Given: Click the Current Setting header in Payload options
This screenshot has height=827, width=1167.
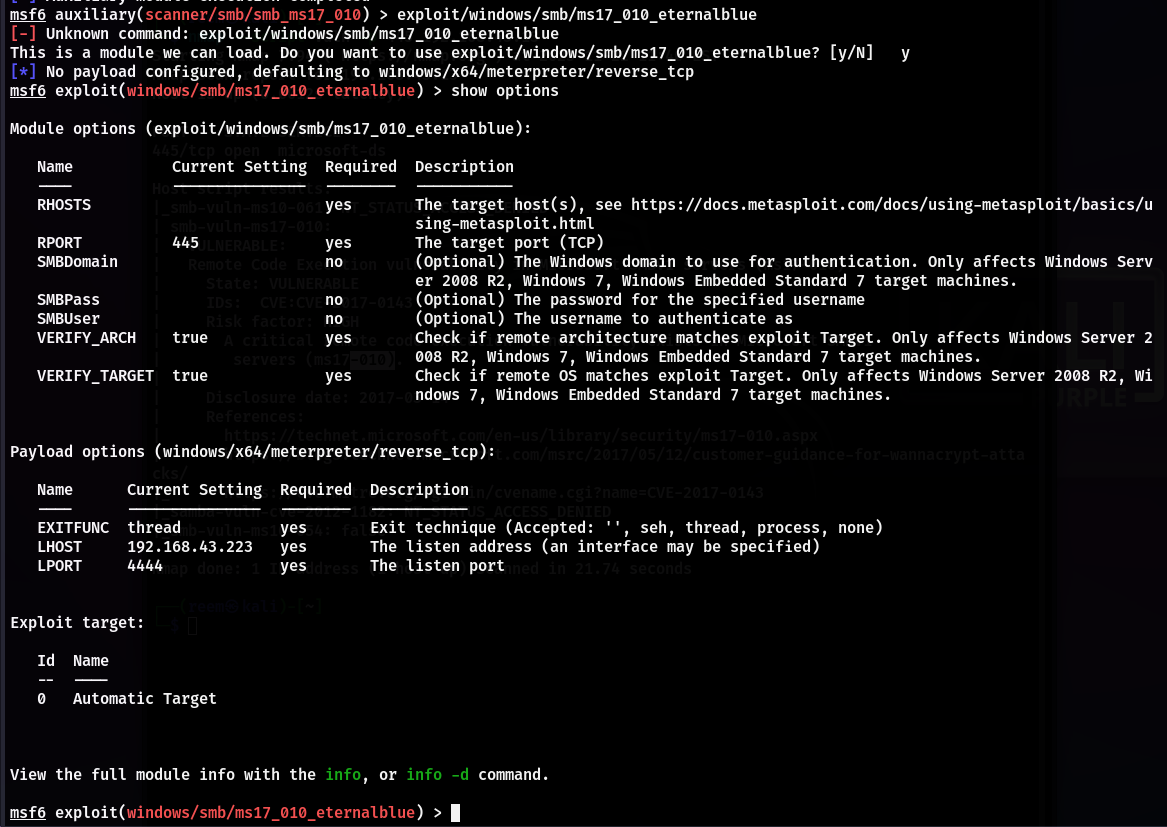Looking at the screenshot, I should pyautogui.click(x=194, y=490).
